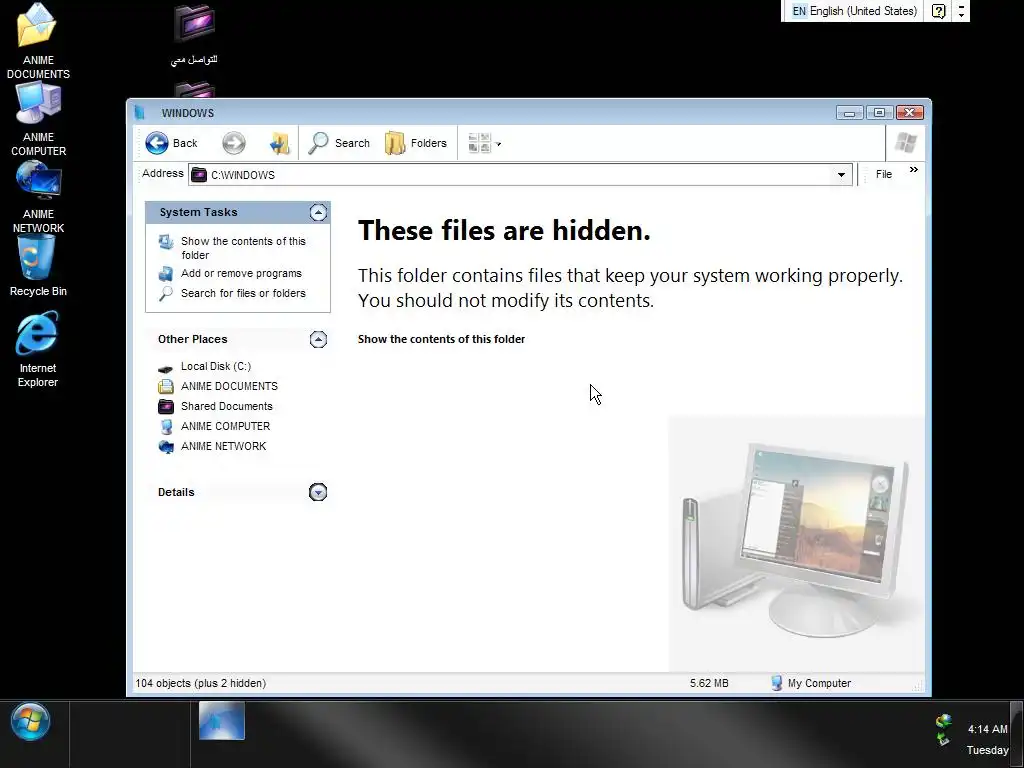The image size is (1024, 768).
Task: Restore down the WINDOWS window
Action: (879, 112)
